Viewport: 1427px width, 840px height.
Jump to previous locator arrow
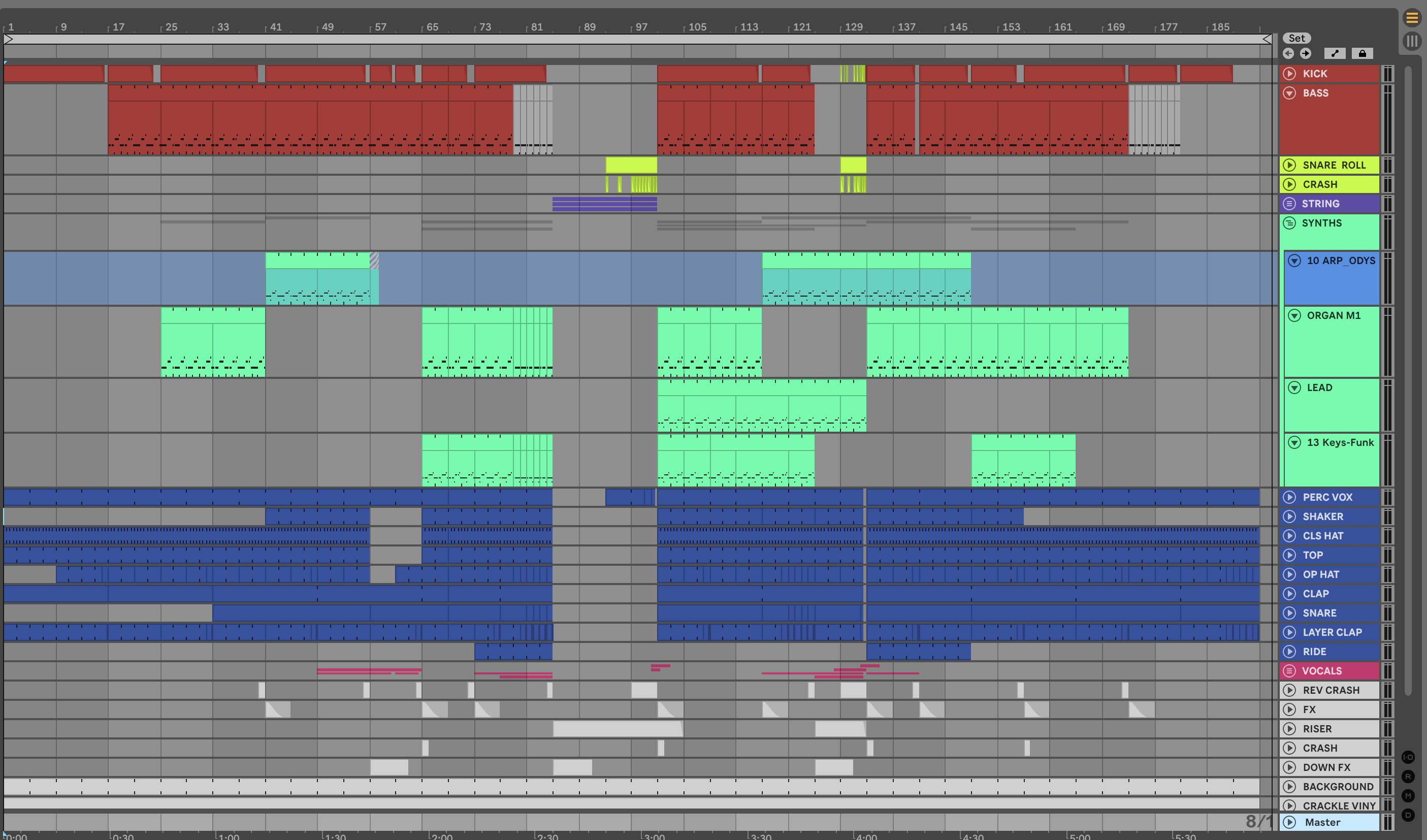coord(1288,53)
